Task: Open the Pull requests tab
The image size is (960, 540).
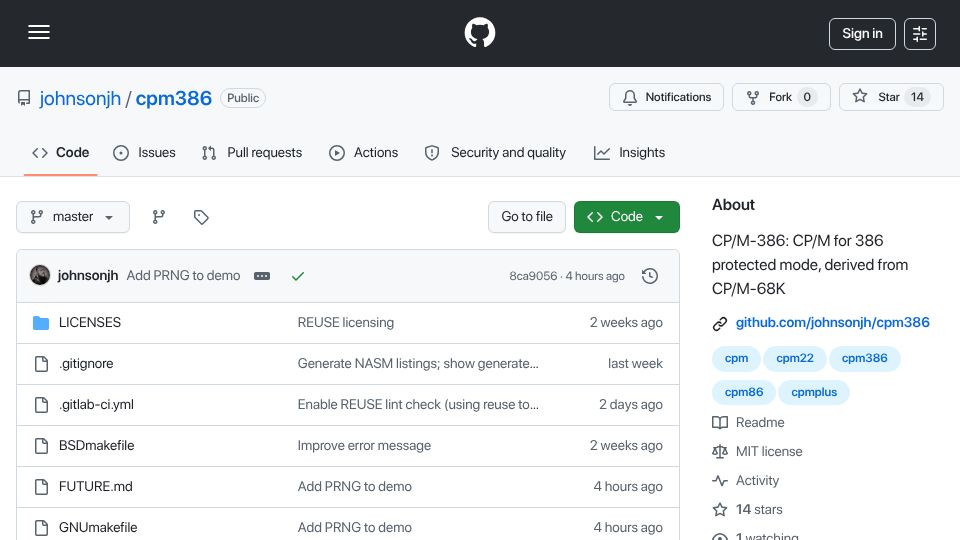Action: point(252,152)
